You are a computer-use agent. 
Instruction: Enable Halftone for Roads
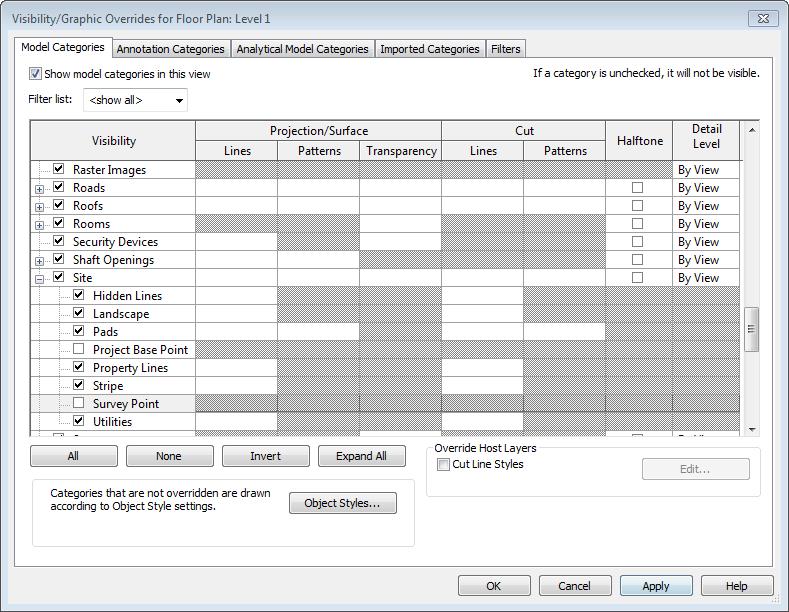pyautogui.click(x=638, y=188)
